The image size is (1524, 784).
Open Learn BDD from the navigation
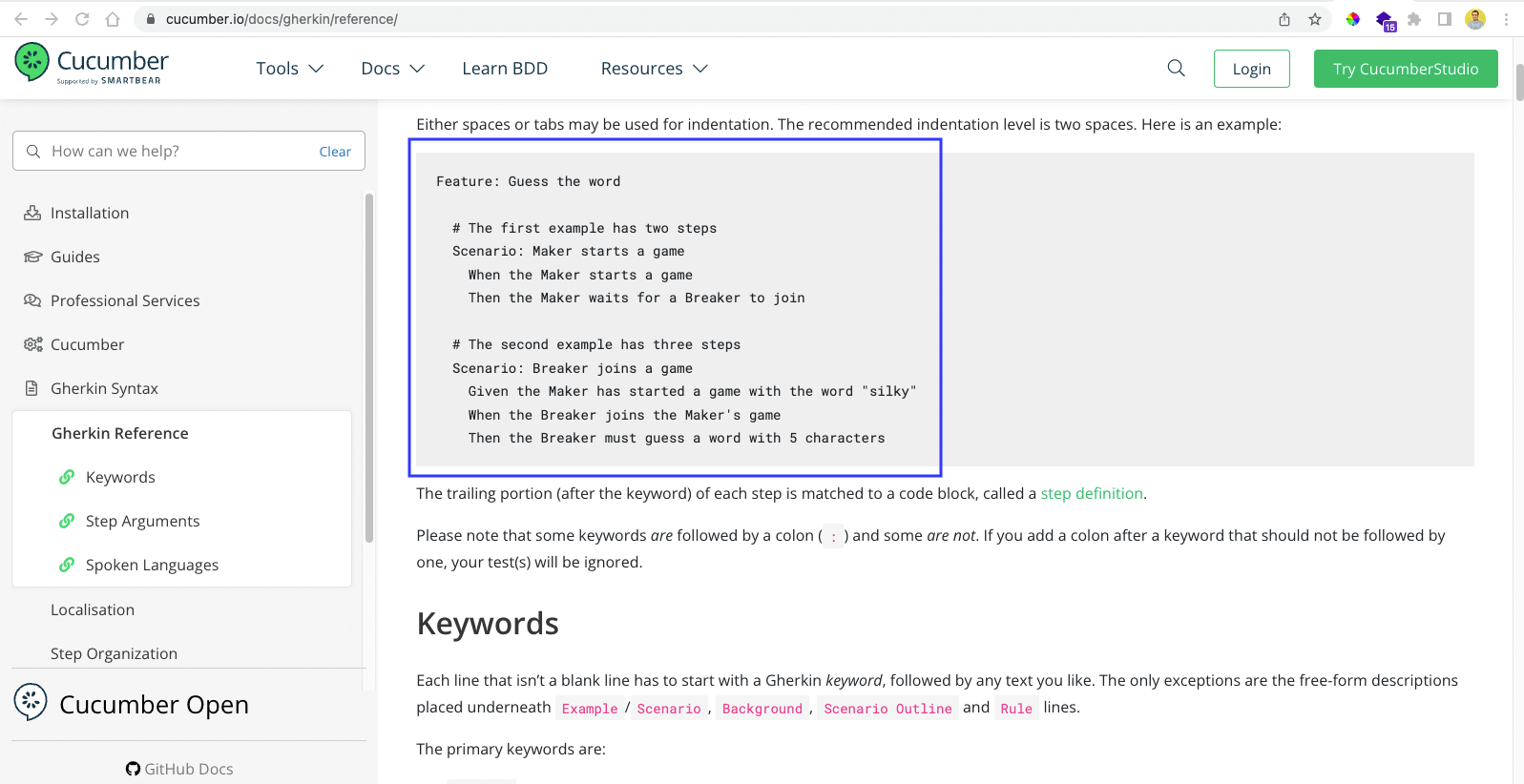(505, 69)
